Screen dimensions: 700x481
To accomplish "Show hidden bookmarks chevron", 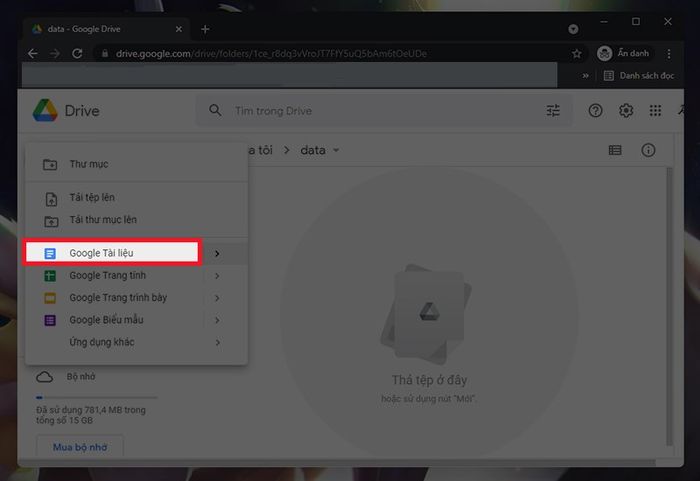I will tap(585, 76).
